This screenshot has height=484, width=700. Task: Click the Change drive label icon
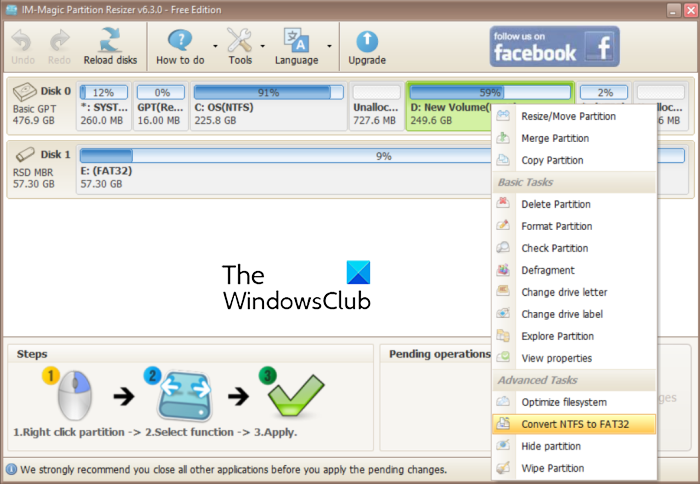tap(503, 313)
